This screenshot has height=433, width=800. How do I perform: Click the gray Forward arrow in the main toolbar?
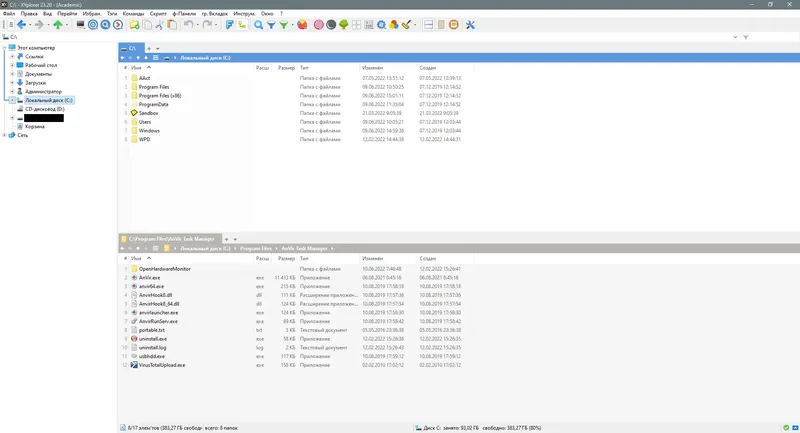coord(39,24)
